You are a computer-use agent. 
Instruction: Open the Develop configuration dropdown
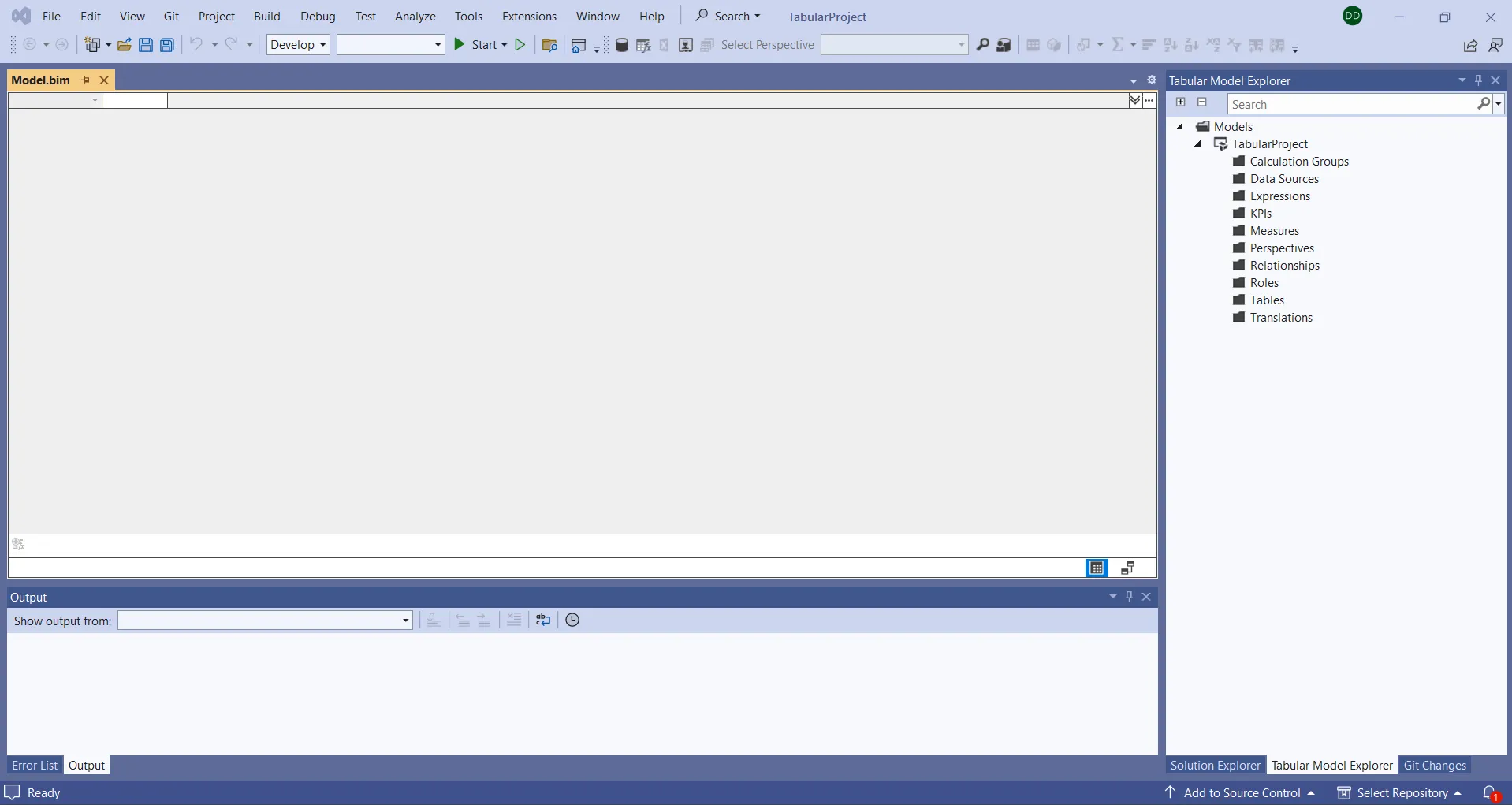click(298, 45)
